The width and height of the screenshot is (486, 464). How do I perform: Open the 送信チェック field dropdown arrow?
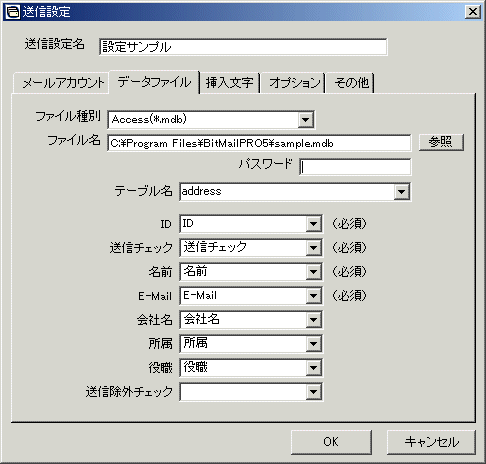pos(313,248)
